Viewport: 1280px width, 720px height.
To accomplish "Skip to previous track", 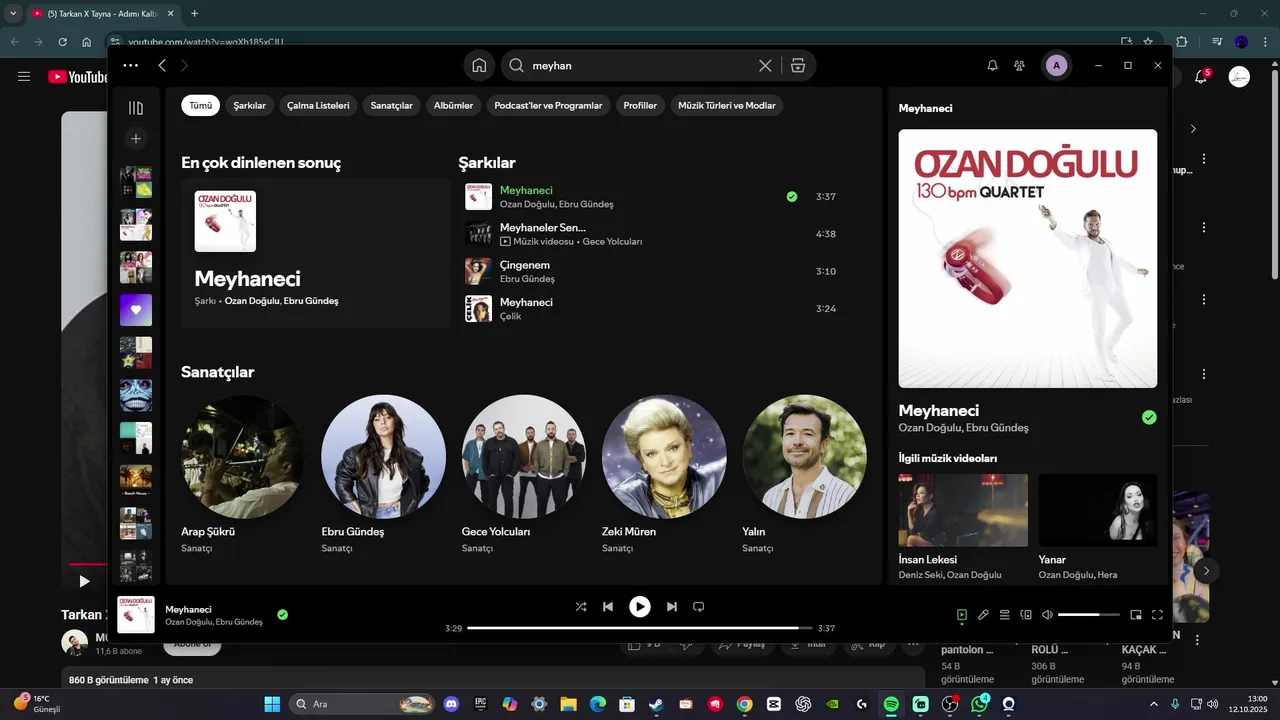I will pos(608,606).
